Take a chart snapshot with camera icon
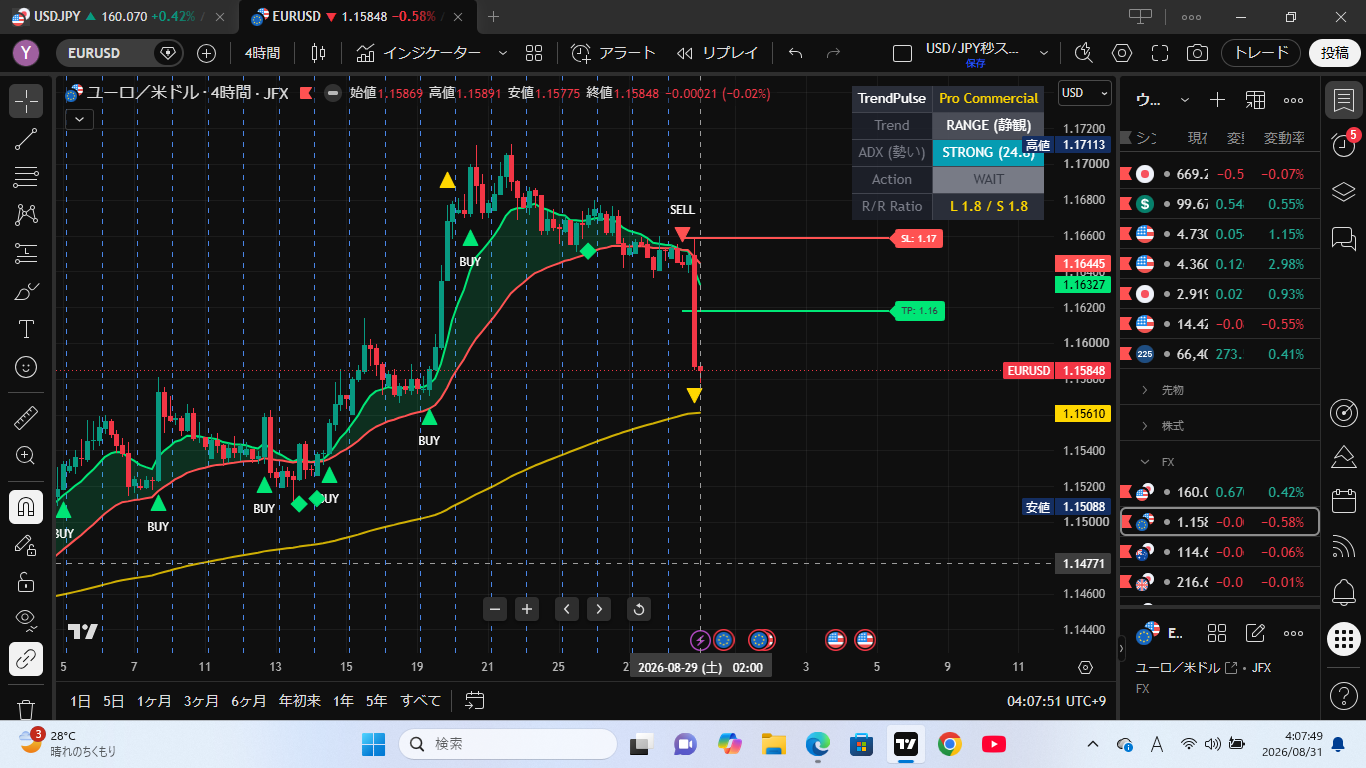Image resolution: width=1366 pixels, height=768 pixels. click(1196, 53)
